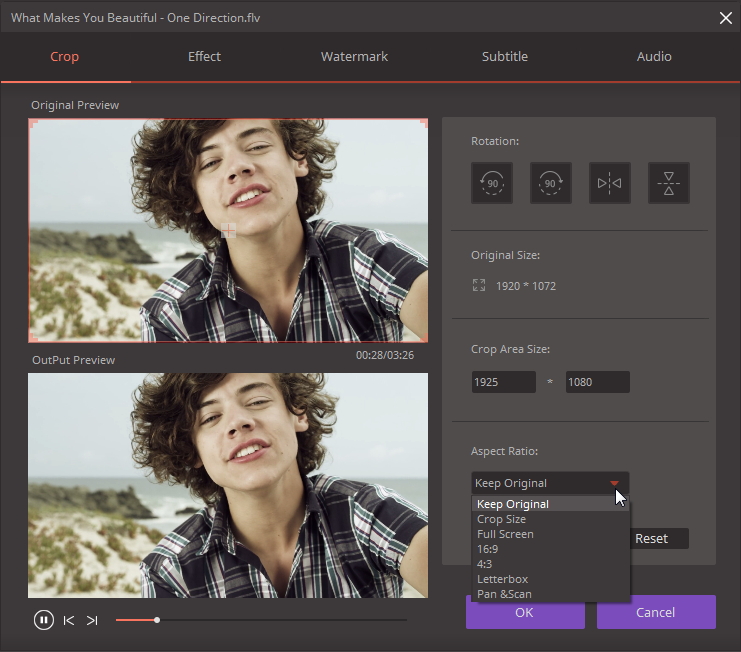Open the Watermark tab
The height and width of the screenshot is (652, 741).
(354, 56)
